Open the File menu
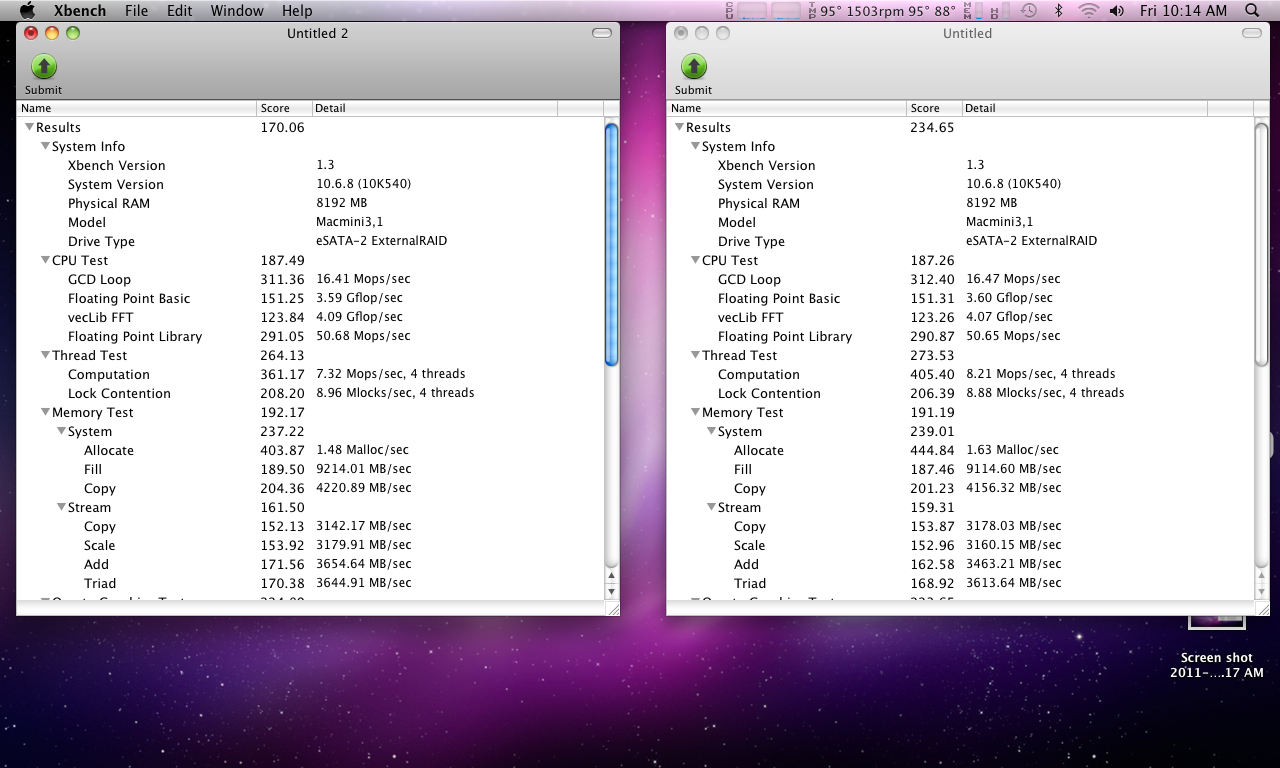This screenshot has height=768, width=1280. (136, 10)
